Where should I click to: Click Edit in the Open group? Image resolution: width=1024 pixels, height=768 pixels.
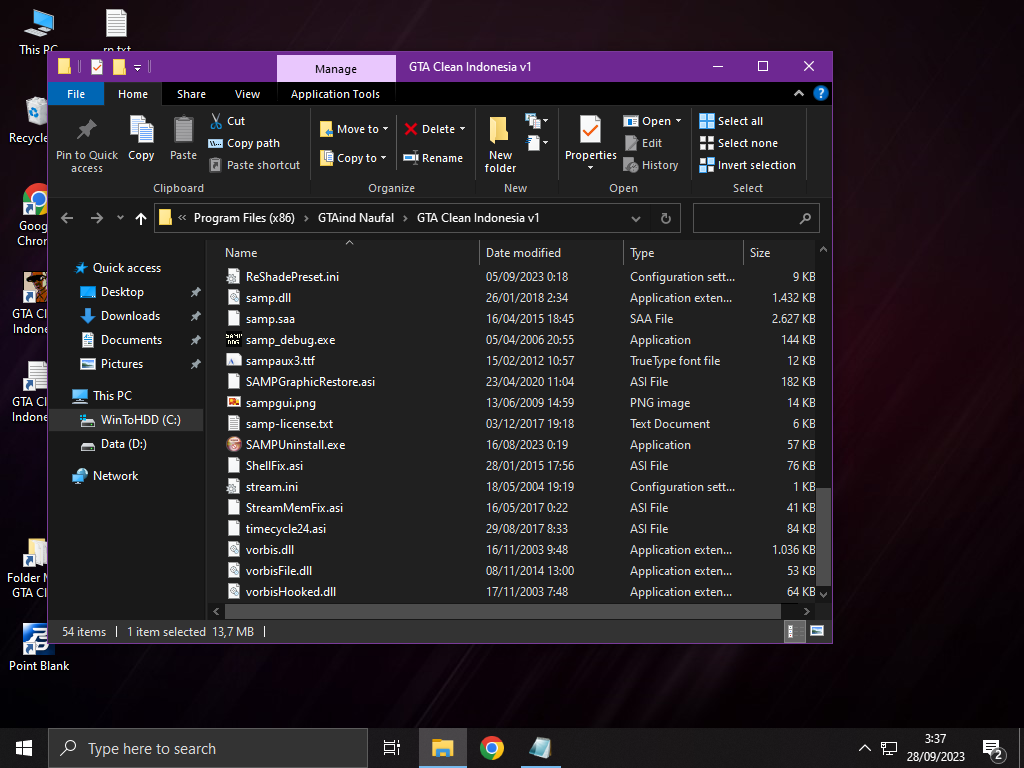point(643,143)
